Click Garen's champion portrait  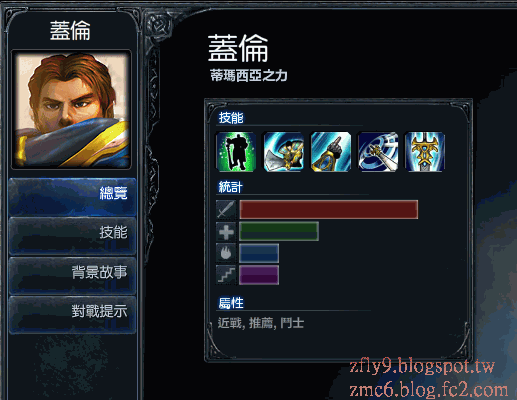coord(71,109)
